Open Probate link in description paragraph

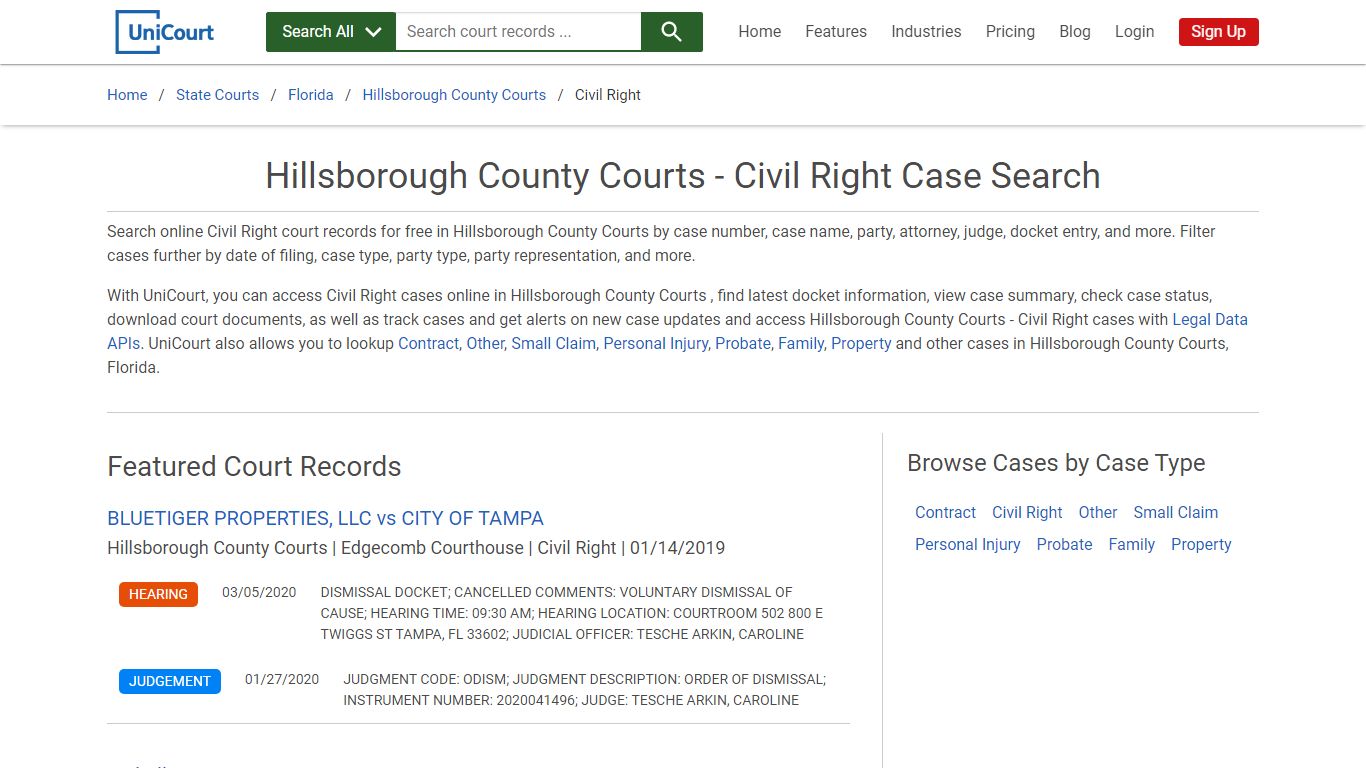tap(744, 343)
